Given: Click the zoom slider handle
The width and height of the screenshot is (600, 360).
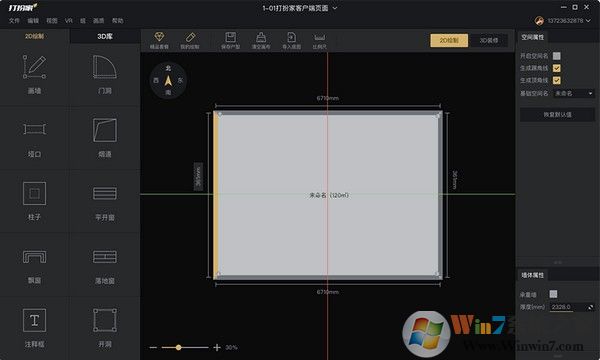Looking at the screenshot, I should click(x=178, y=347).
